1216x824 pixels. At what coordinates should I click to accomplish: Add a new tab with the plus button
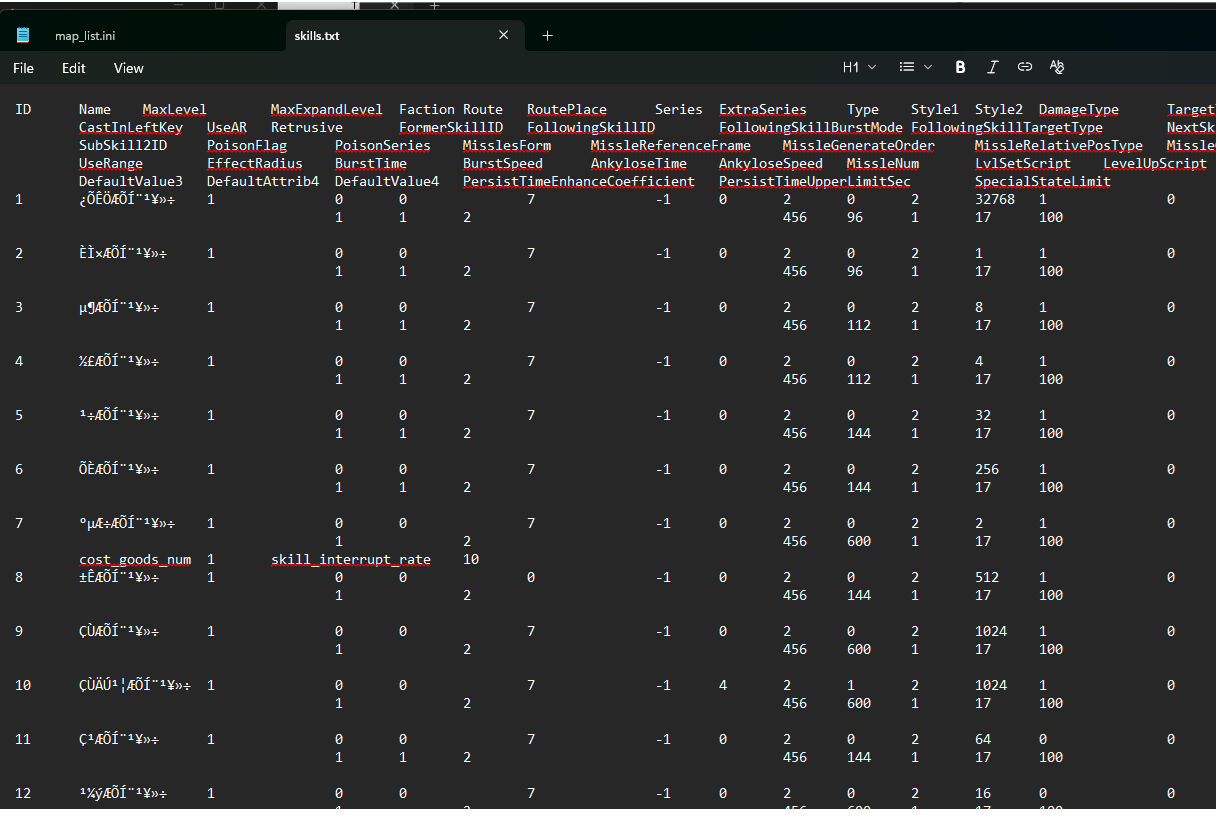click(x=547, y=35)
